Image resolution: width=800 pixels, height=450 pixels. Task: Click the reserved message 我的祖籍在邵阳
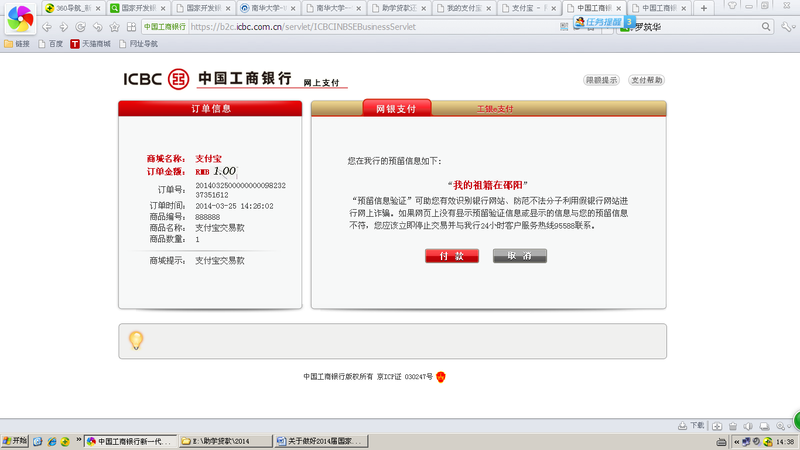487,185
